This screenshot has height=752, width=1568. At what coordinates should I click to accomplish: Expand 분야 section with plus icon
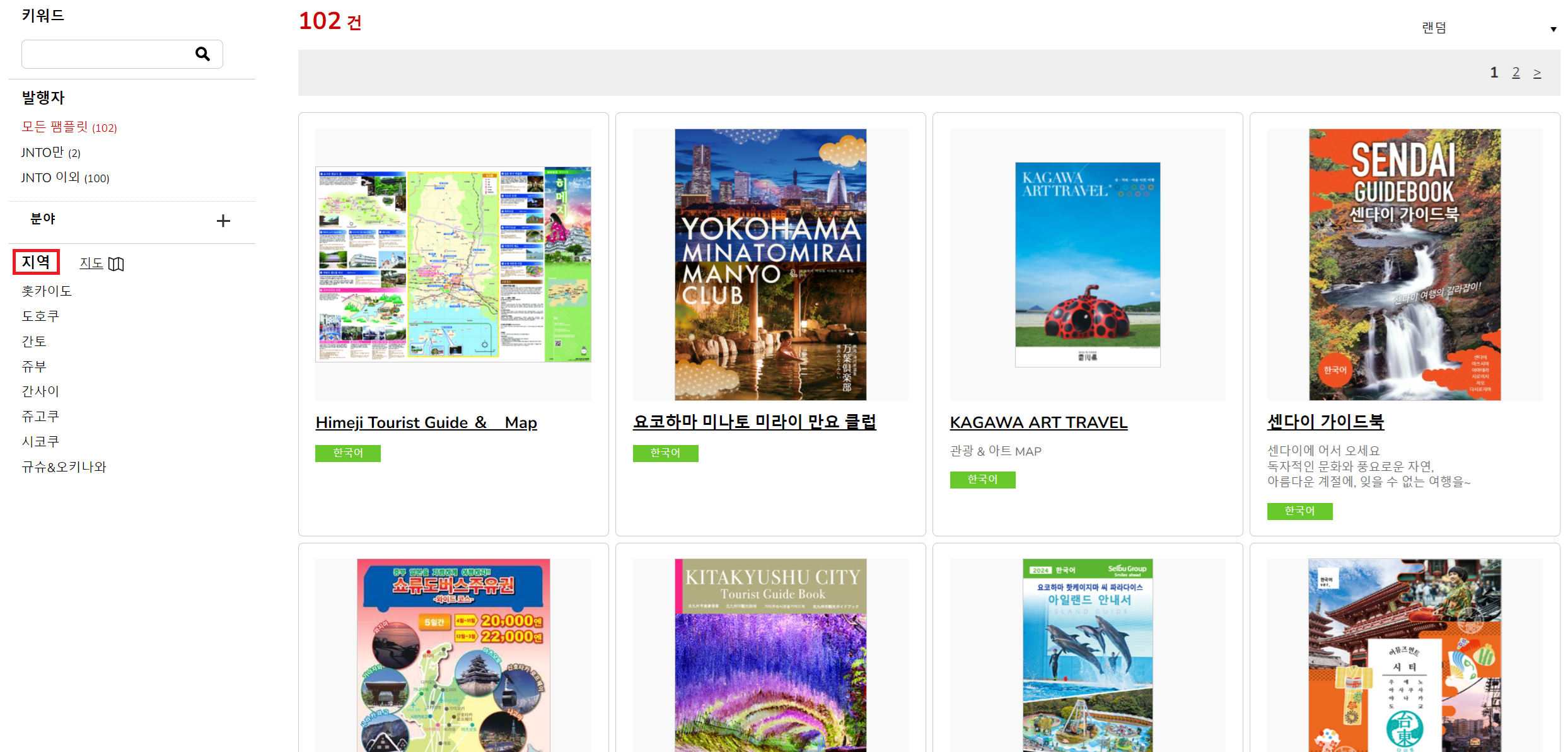[223, 221]
